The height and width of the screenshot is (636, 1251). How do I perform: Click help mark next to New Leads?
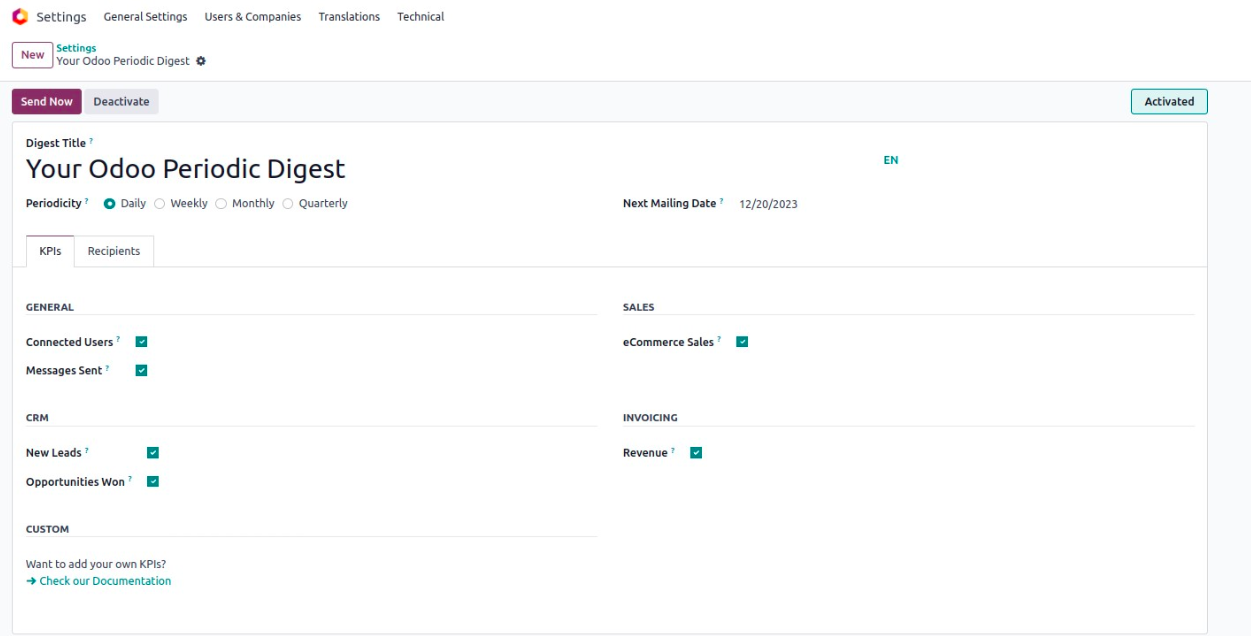pos(87,451)
